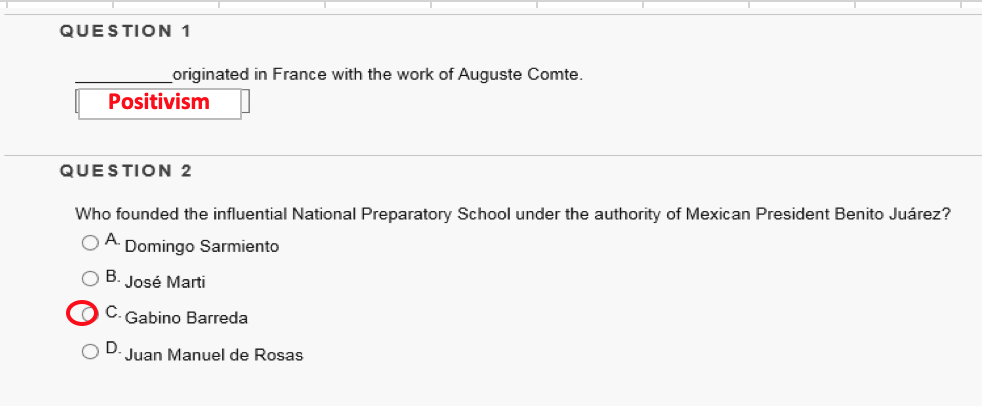Click the letter D option marker
The image size is (982, 406).
click(x=112, y=349)
